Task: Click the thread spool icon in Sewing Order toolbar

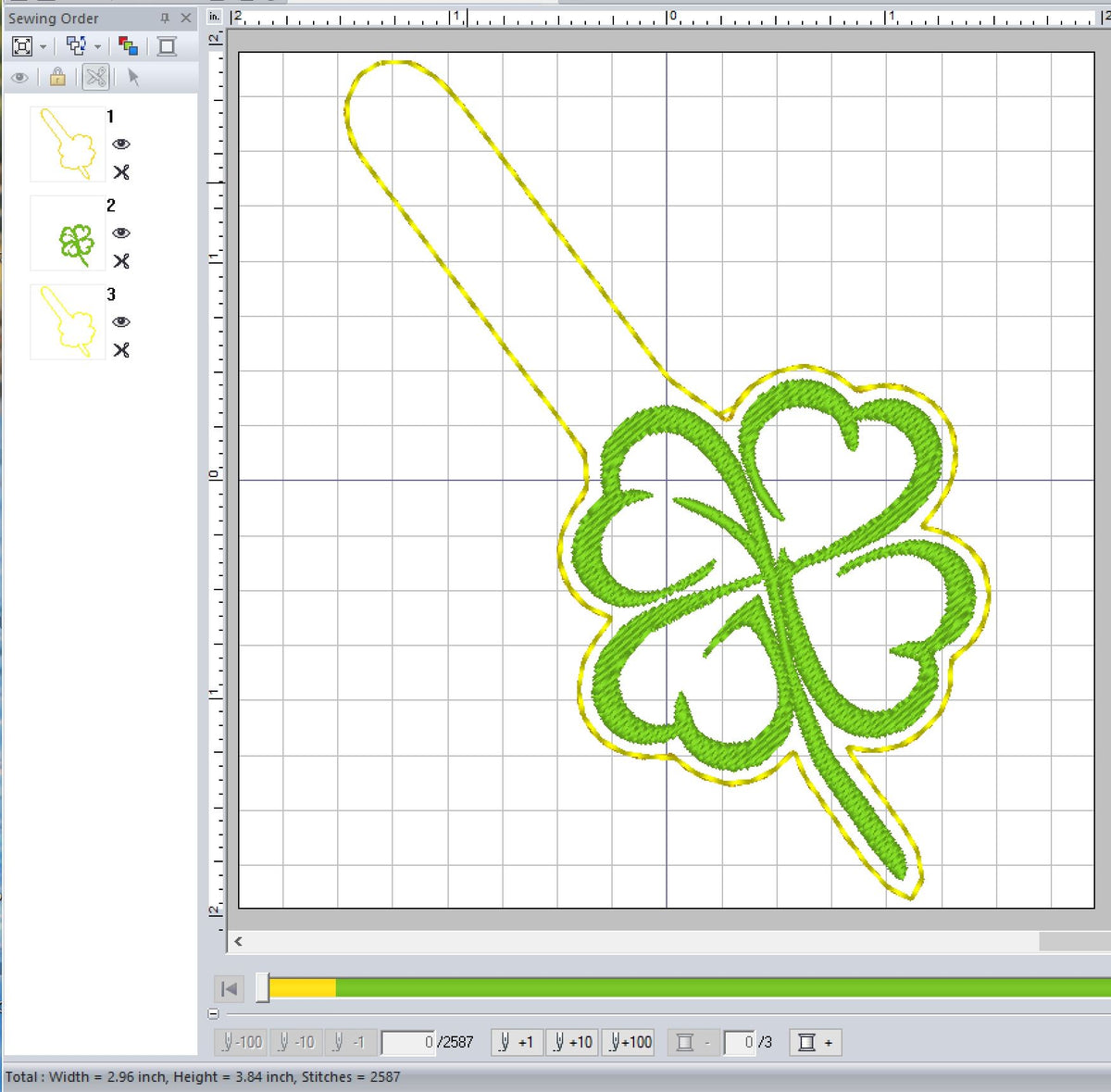Action: click(x=167, y=46)
